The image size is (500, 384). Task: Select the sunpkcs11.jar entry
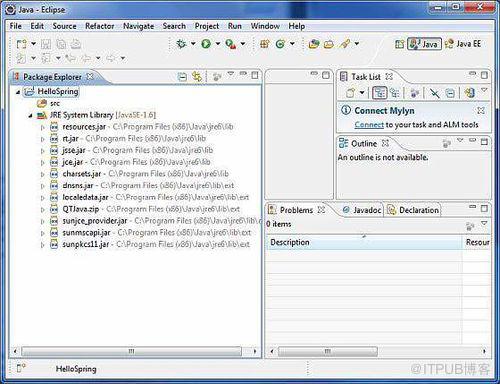point(150,244)
